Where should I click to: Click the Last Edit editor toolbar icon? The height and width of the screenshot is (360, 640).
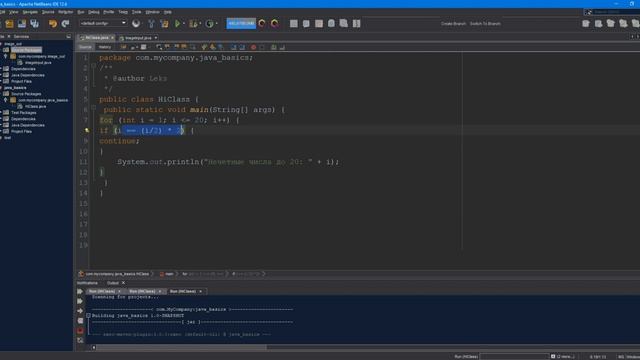tap(123, 47)
